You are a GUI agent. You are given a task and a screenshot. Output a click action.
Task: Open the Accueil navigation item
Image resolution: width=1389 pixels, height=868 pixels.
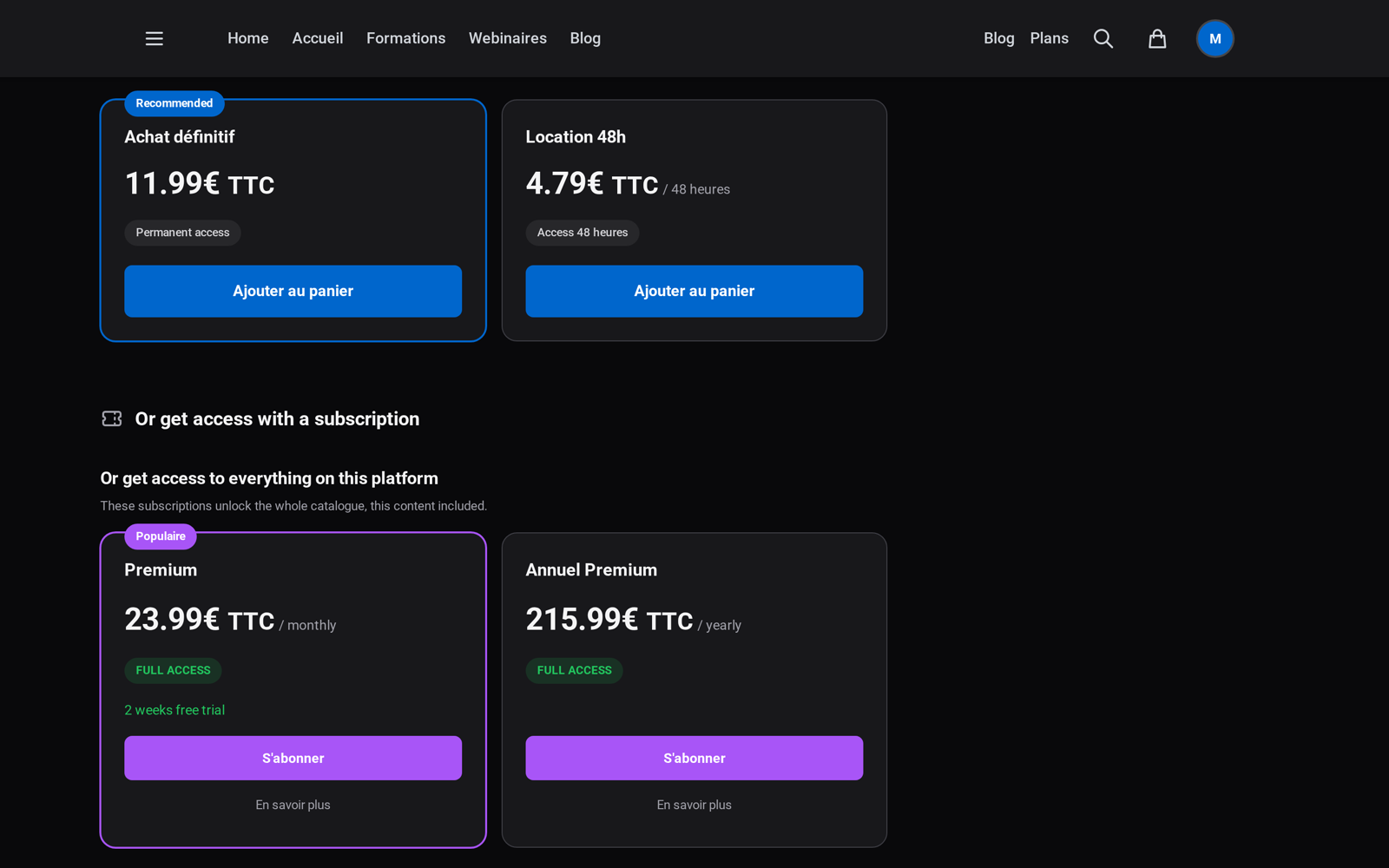pyautogui.click(x=318, y=38)
